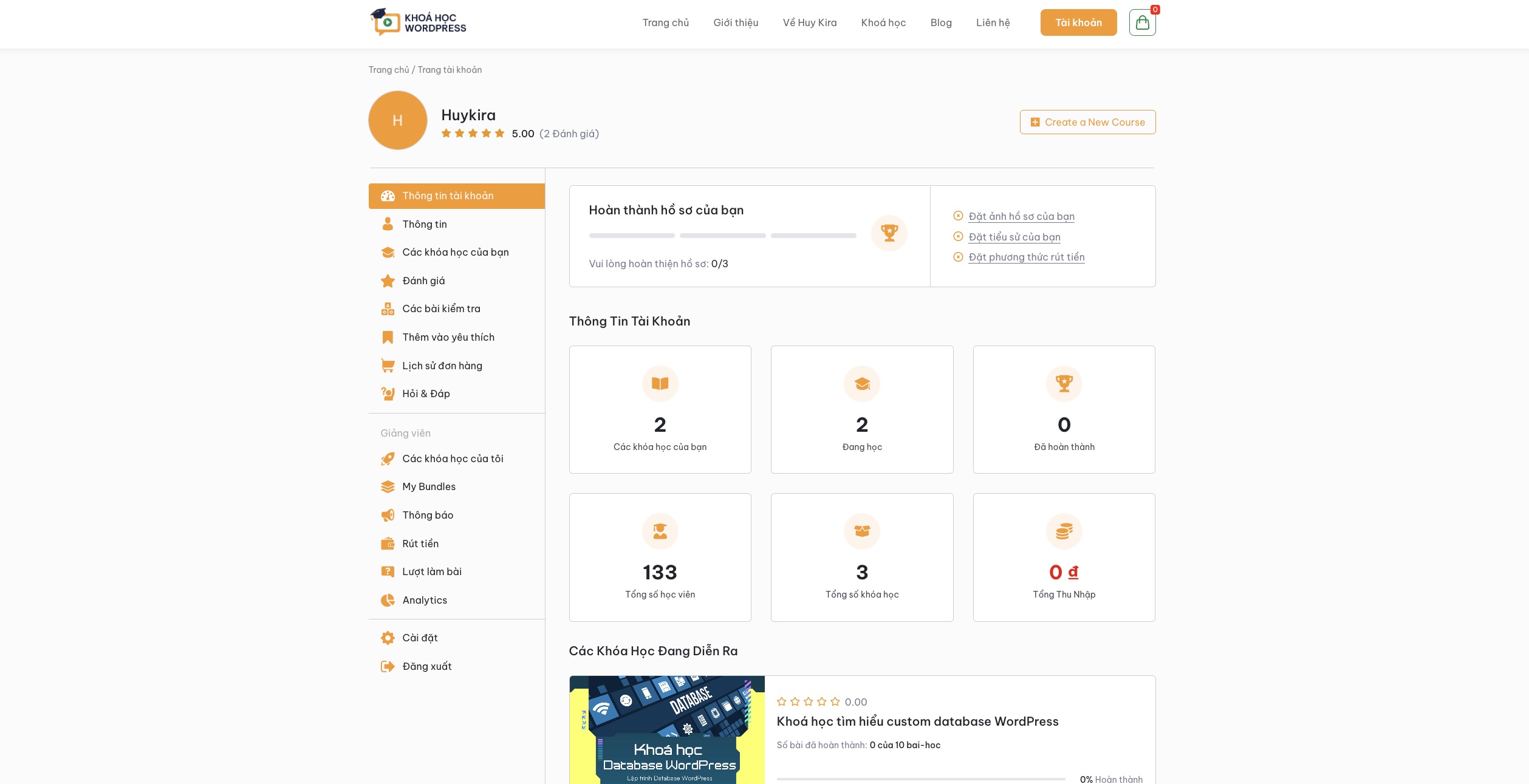Open Hỏi & Đáp sidebar item

425,394
